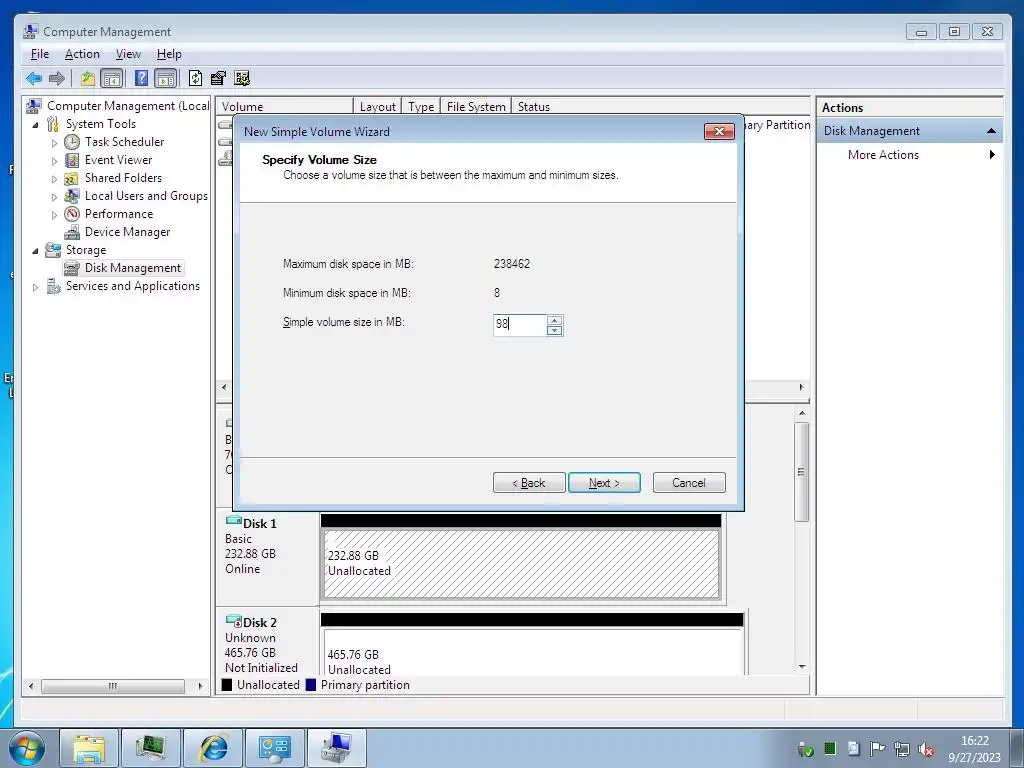Click Next in the volume wizard
This screenshot has width=1024, height=768.
click(604, 483)
